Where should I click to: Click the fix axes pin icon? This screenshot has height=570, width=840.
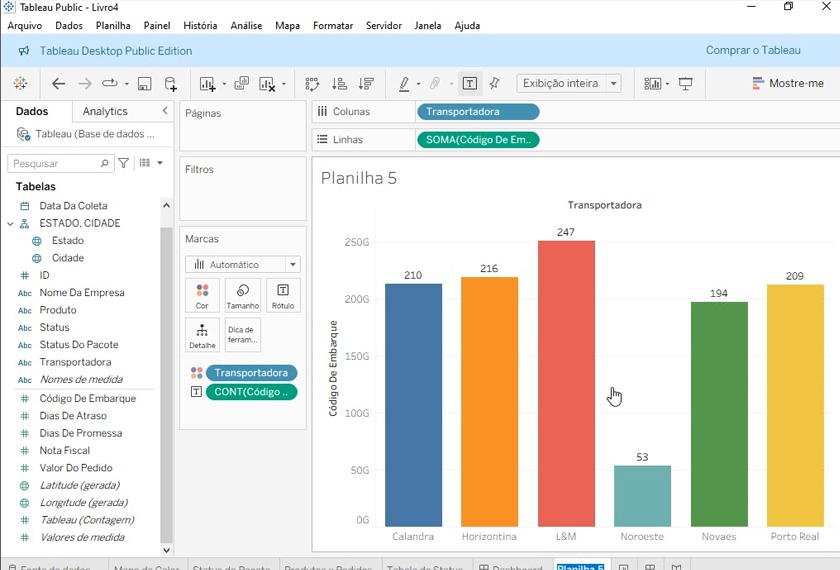click(x=494, y=84)
